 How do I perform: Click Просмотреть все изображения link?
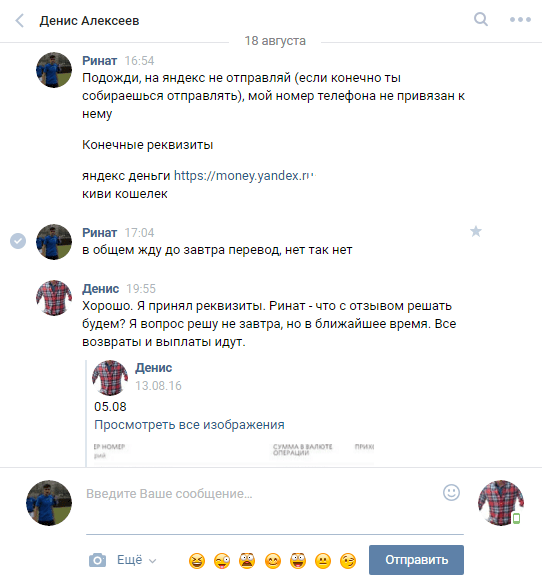[x=189, y=424]
